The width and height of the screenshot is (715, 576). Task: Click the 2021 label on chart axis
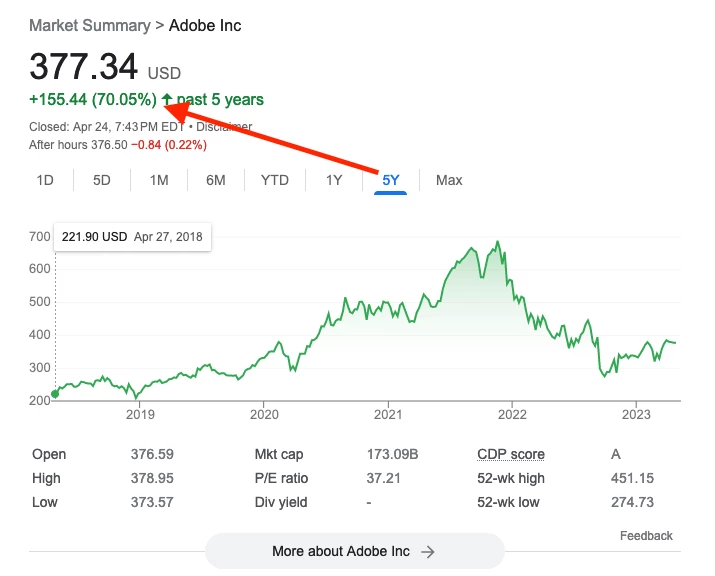click(388, 415)
